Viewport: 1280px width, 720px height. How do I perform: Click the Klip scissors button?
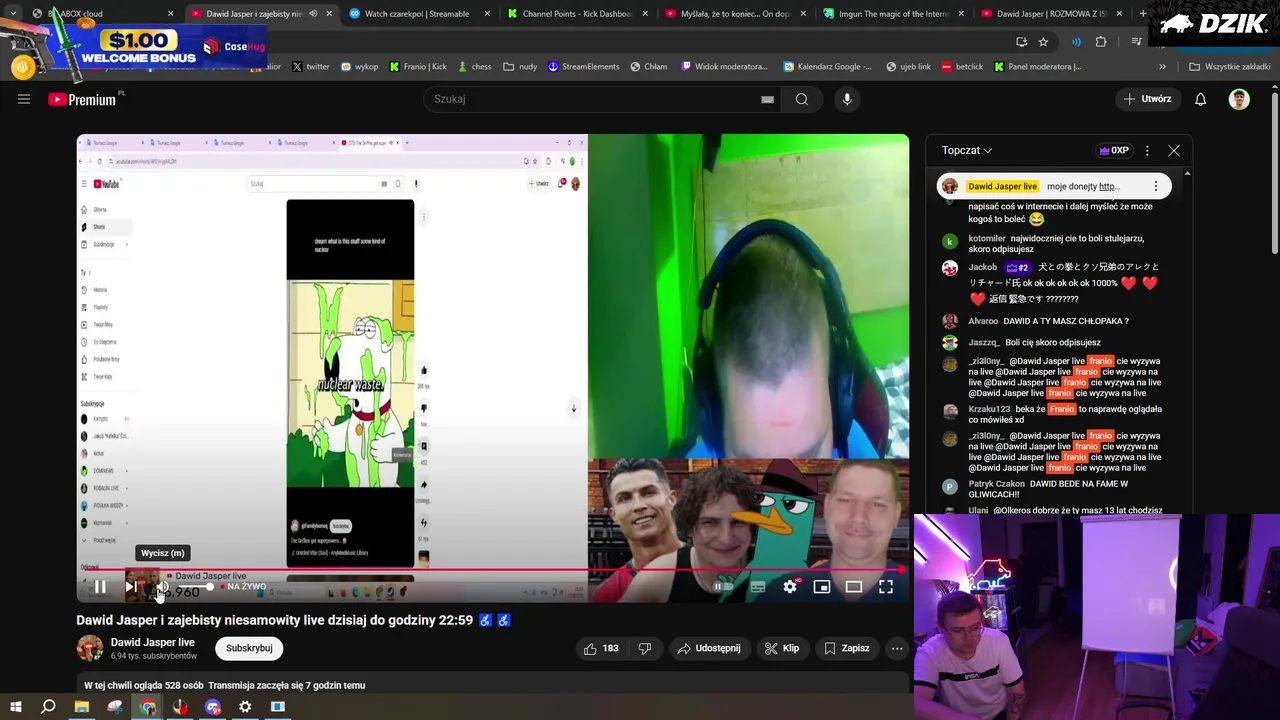(782, 648)
